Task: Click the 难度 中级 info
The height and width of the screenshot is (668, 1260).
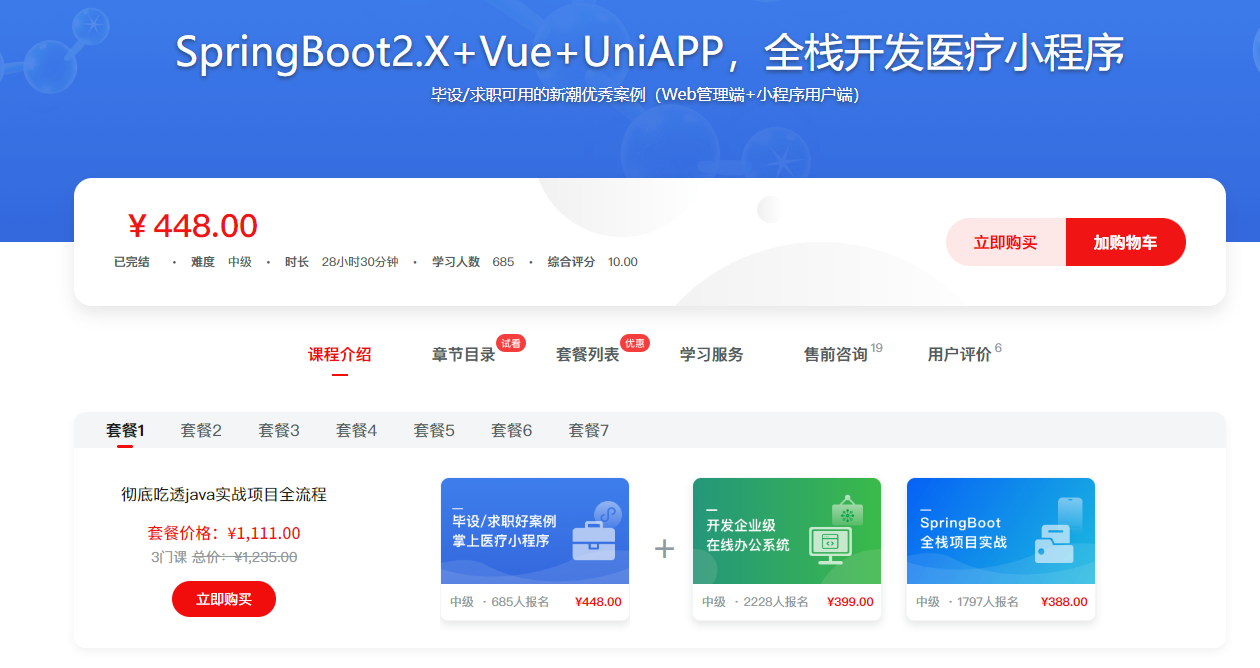Action: (221, 262)
